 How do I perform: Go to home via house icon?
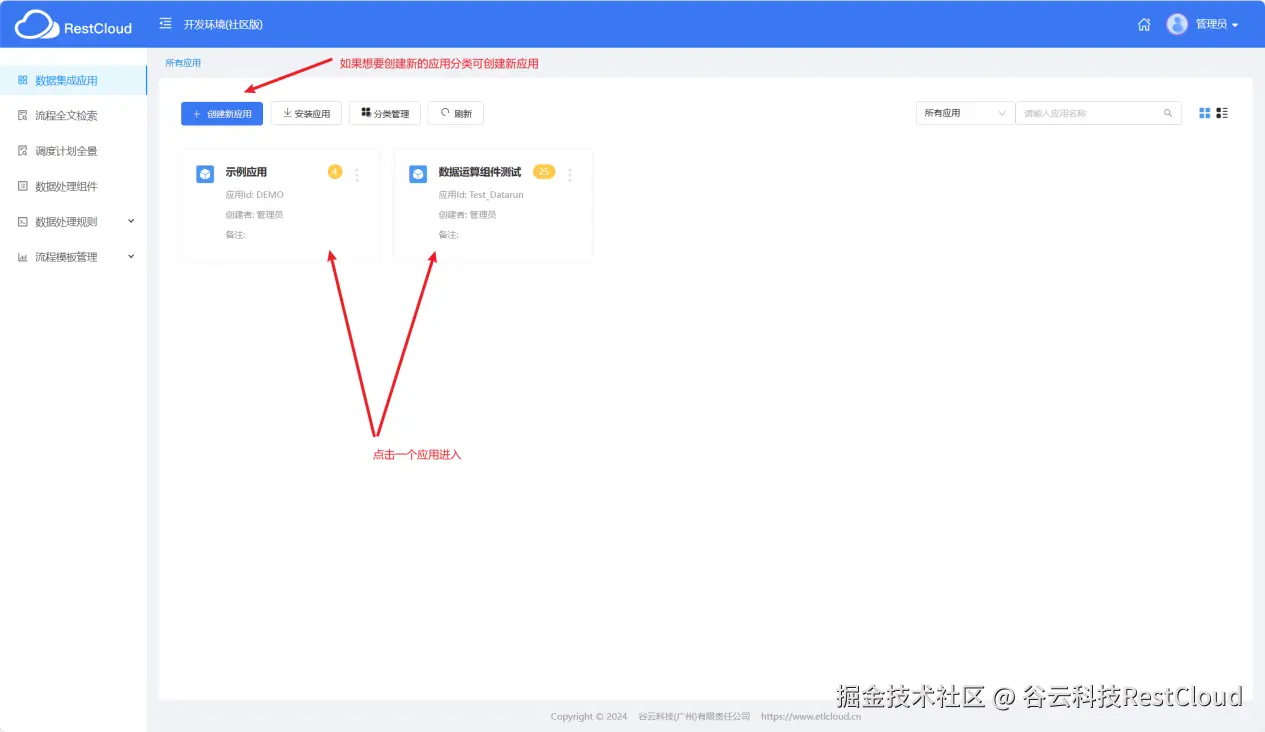click(x=1144, y=24)
